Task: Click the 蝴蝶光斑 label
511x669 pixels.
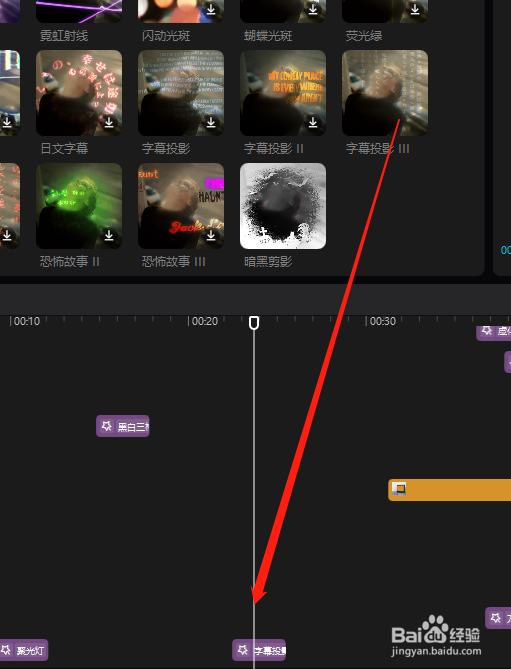Action: coord(268,36)
